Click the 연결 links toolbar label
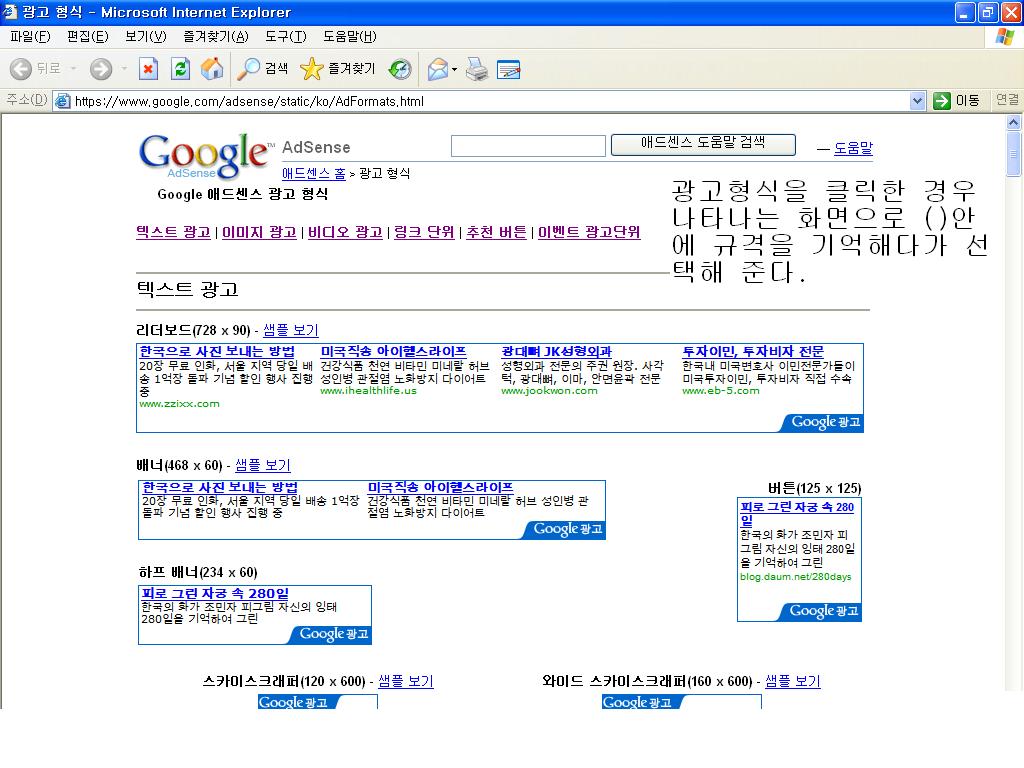 (x=1007, y=99)
